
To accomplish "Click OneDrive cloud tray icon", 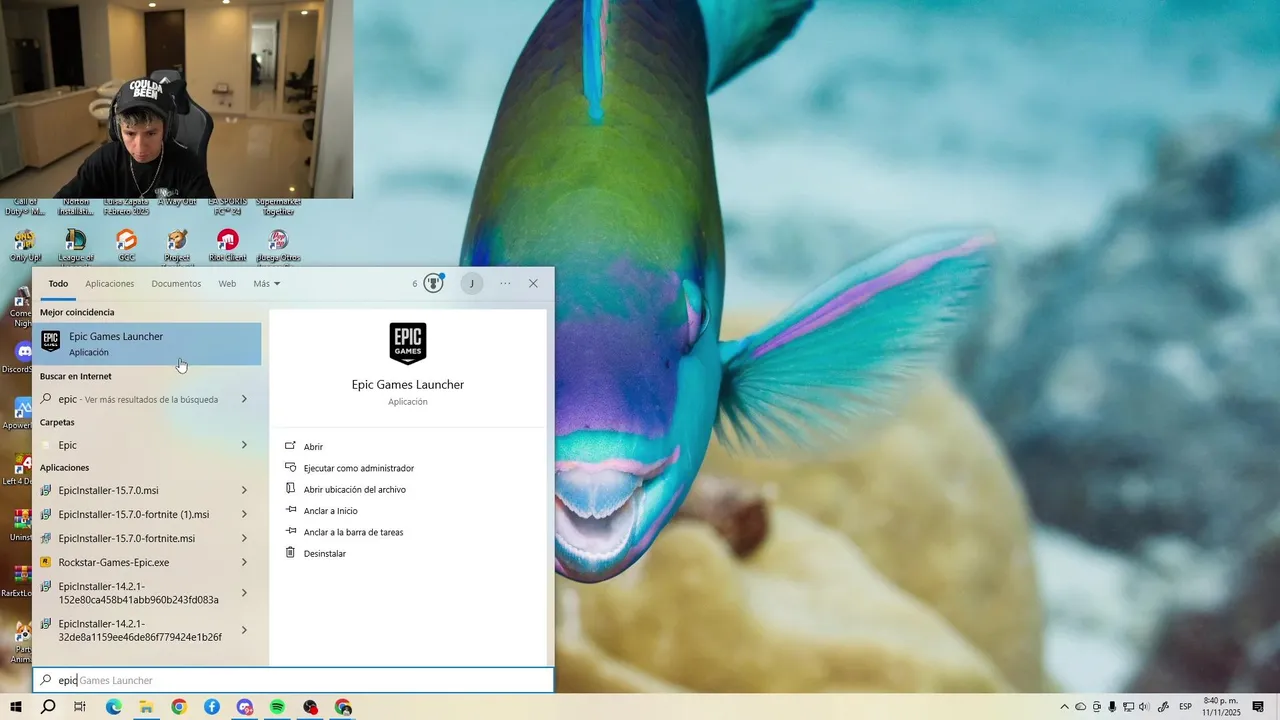I will click(x=1081, y=707).
